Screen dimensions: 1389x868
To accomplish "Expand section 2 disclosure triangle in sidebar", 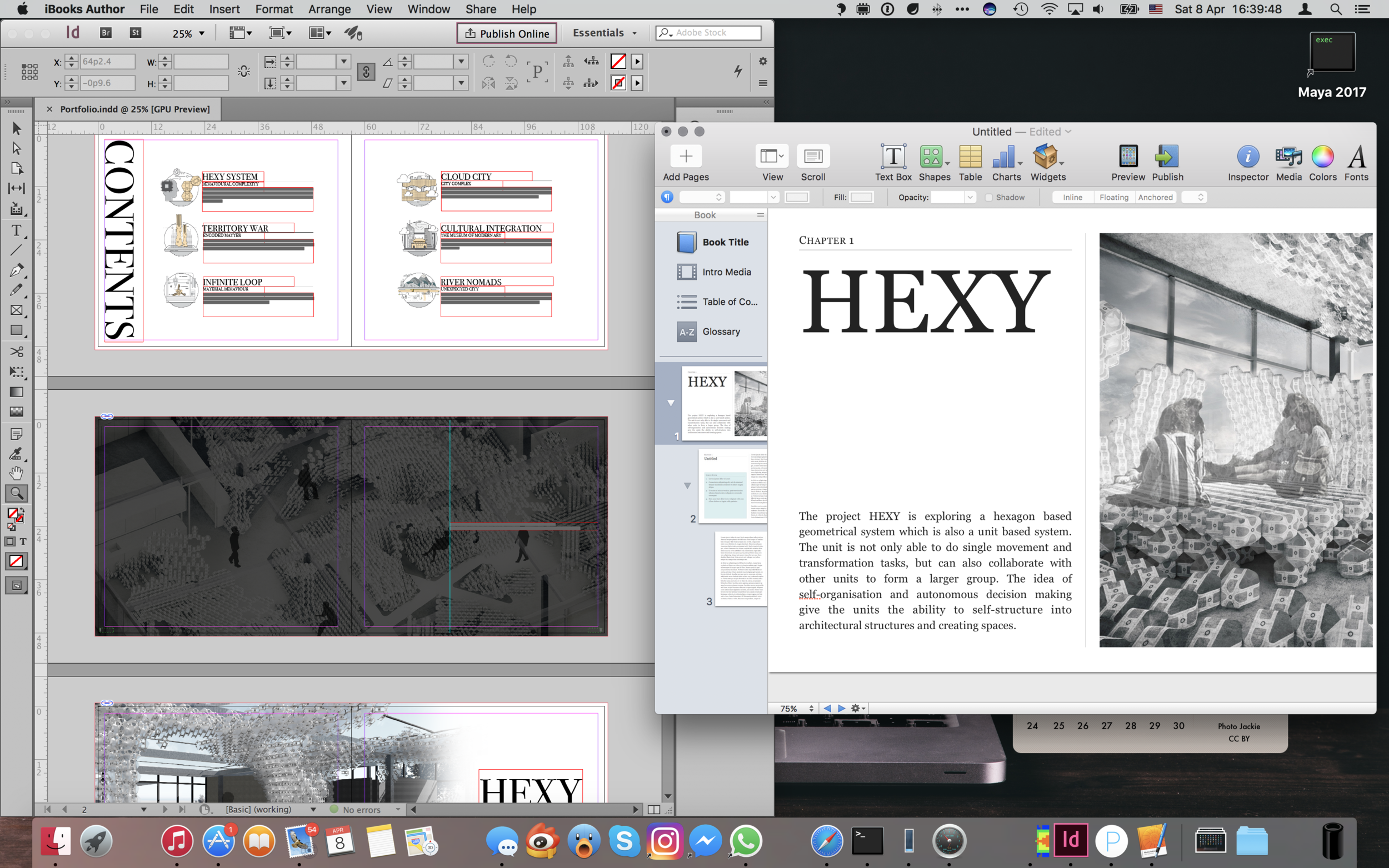I will (x=687, y=486).
